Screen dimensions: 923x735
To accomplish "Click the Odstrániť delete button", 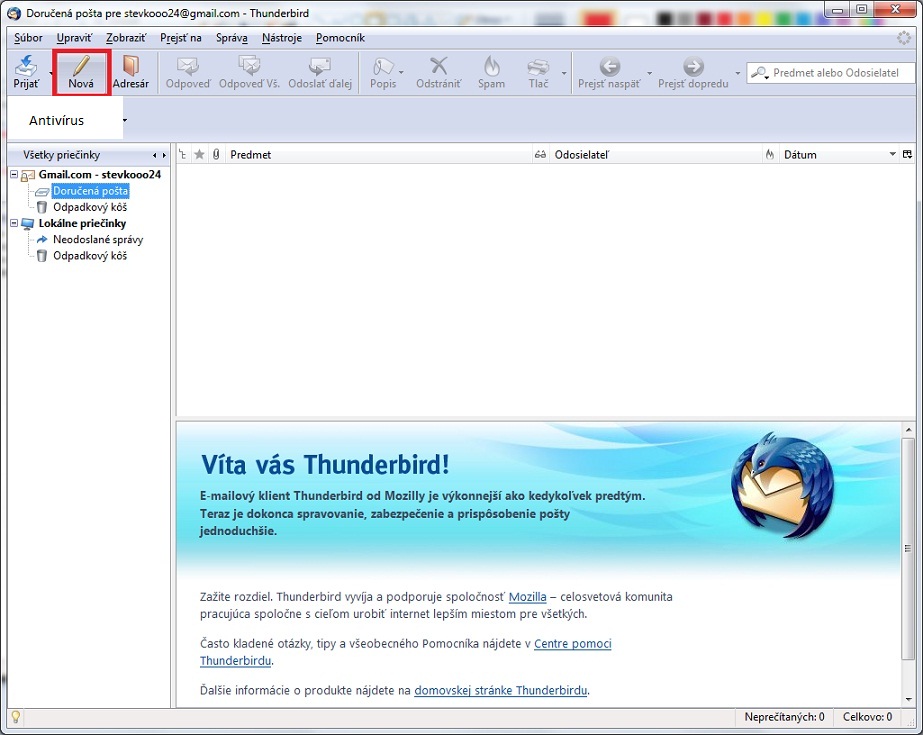I will tap(439, 72).
